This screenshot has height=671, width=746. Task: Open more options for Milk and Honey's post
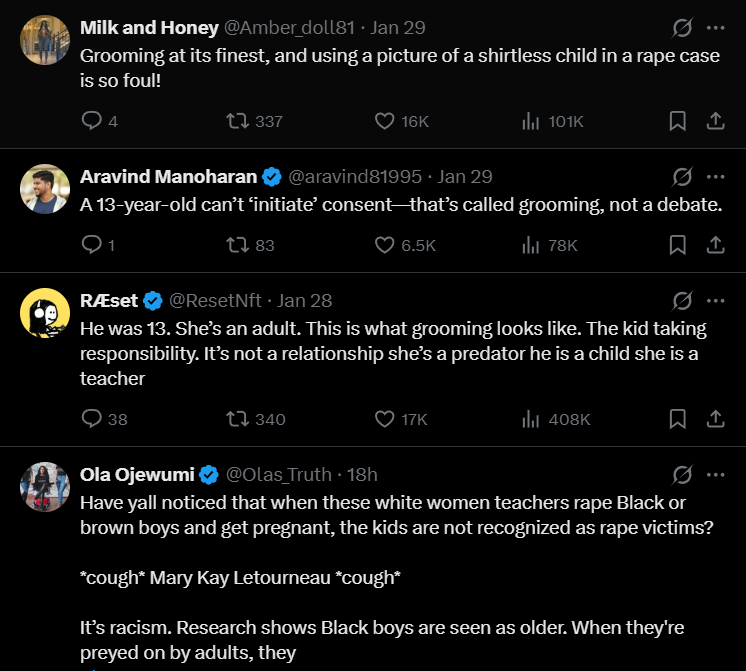pyautogui.click(x=715, y=28)
